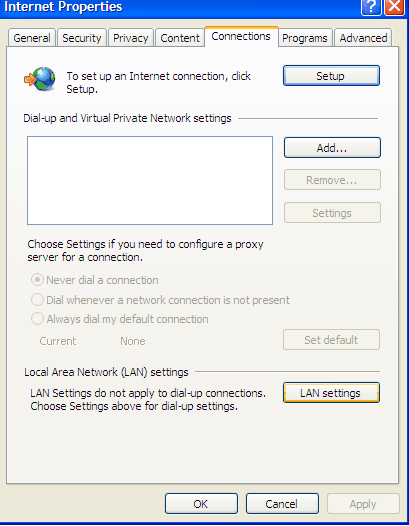Click inside the dial-up connections list box

click(x=150, y=180)
